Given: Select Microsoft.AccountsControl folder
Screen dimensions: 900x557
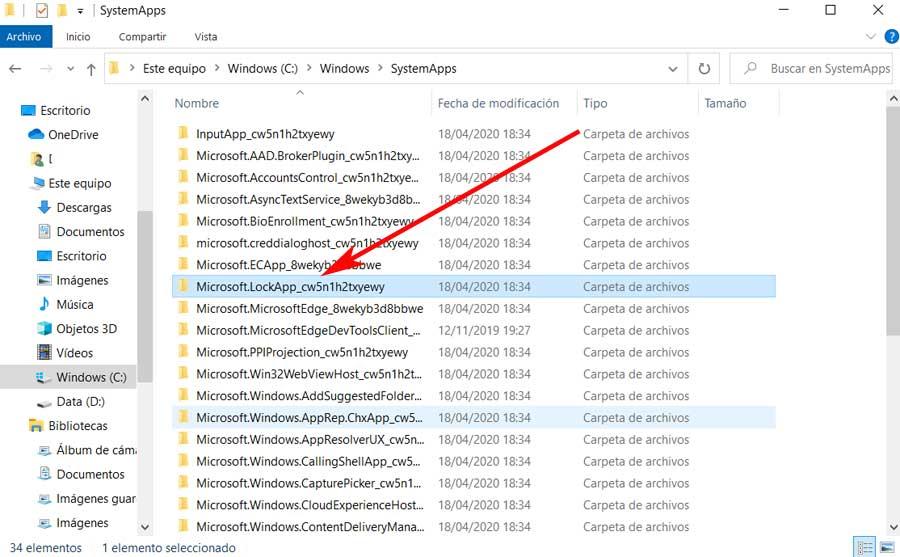Looking at the screenshot, I should click(474, 177).
